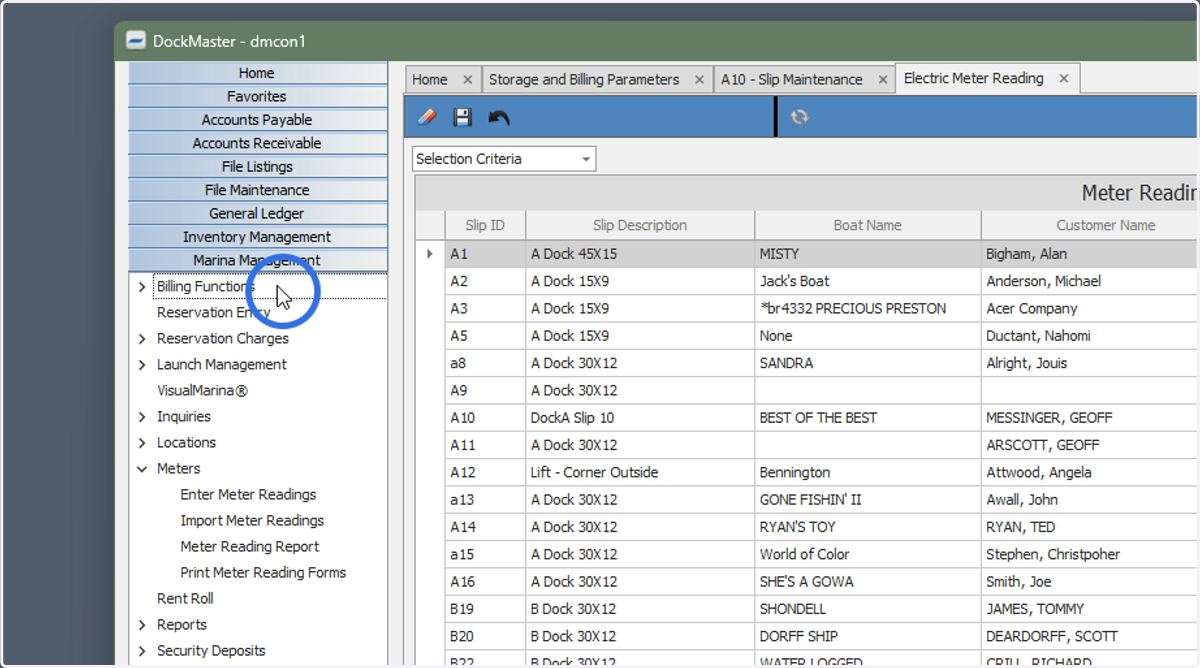The width and height of the screenshot is (1200, 668).
Task: Switch to the Home tab
Action: (430, 80)
